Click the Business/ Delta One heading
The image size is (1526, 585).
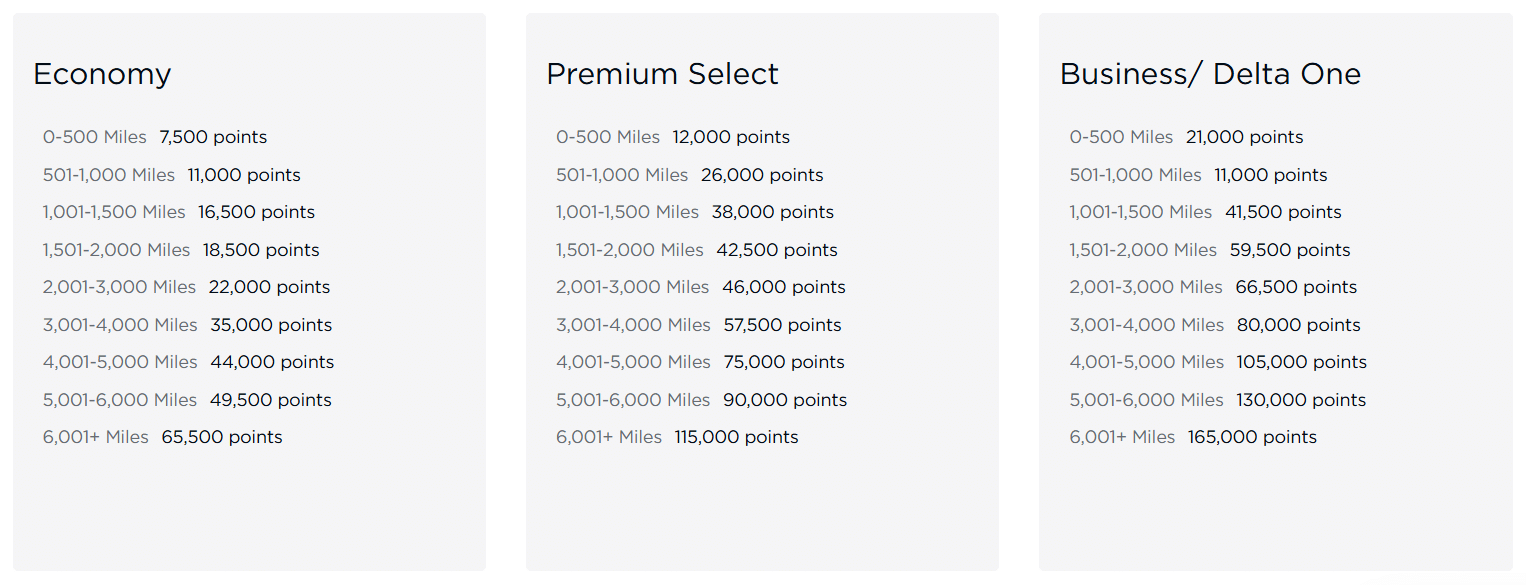click(x=1210, y=74)
